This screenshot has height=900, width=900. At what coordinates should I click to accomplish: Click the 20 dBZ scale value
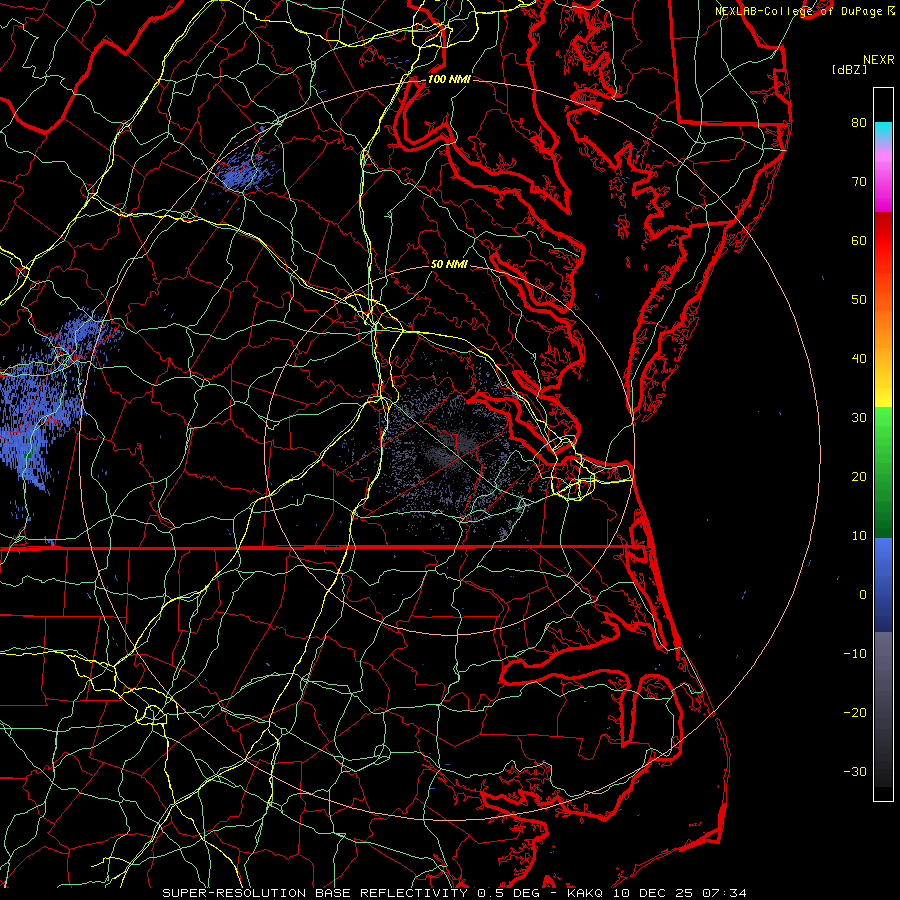coord(859,477)
